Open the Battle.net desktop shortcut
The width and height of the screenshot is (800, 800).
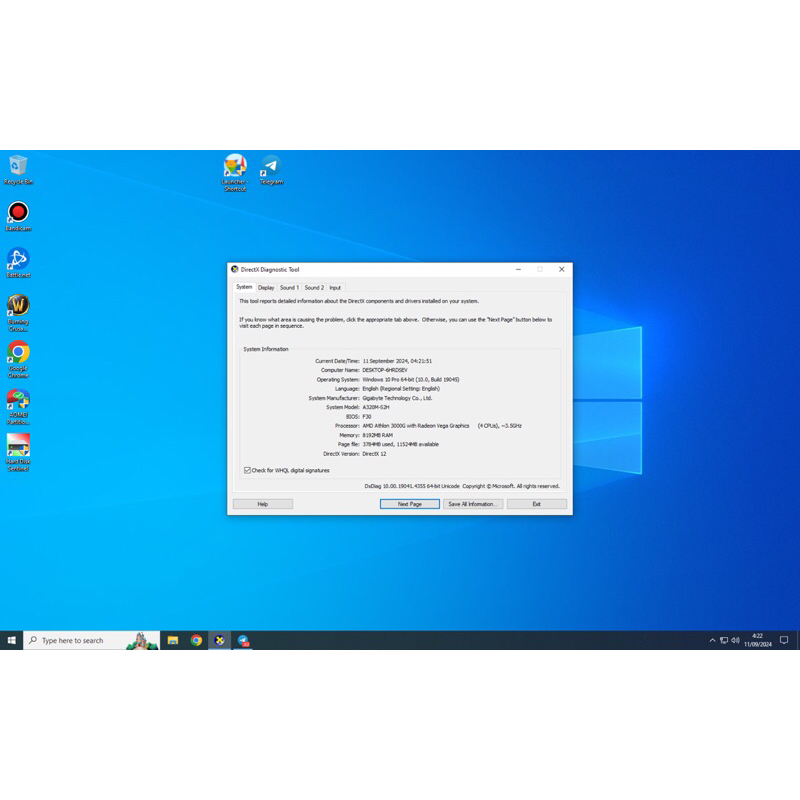(18, 259)
